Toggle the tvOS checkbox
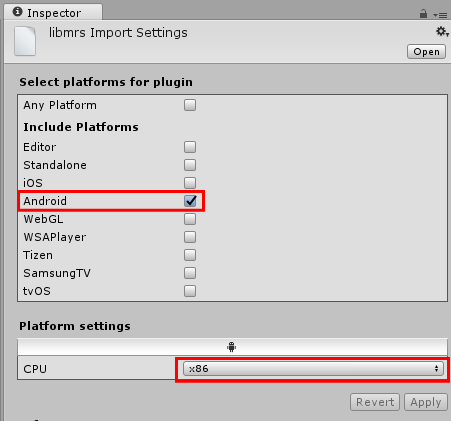 tap(190, 291)
